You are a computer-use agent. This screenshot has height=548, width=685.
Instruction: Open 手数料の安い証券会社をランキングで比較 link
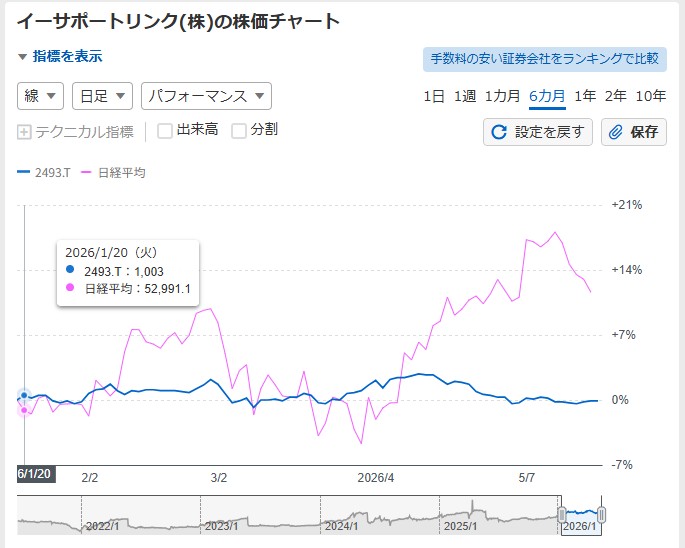coord(545,59)
